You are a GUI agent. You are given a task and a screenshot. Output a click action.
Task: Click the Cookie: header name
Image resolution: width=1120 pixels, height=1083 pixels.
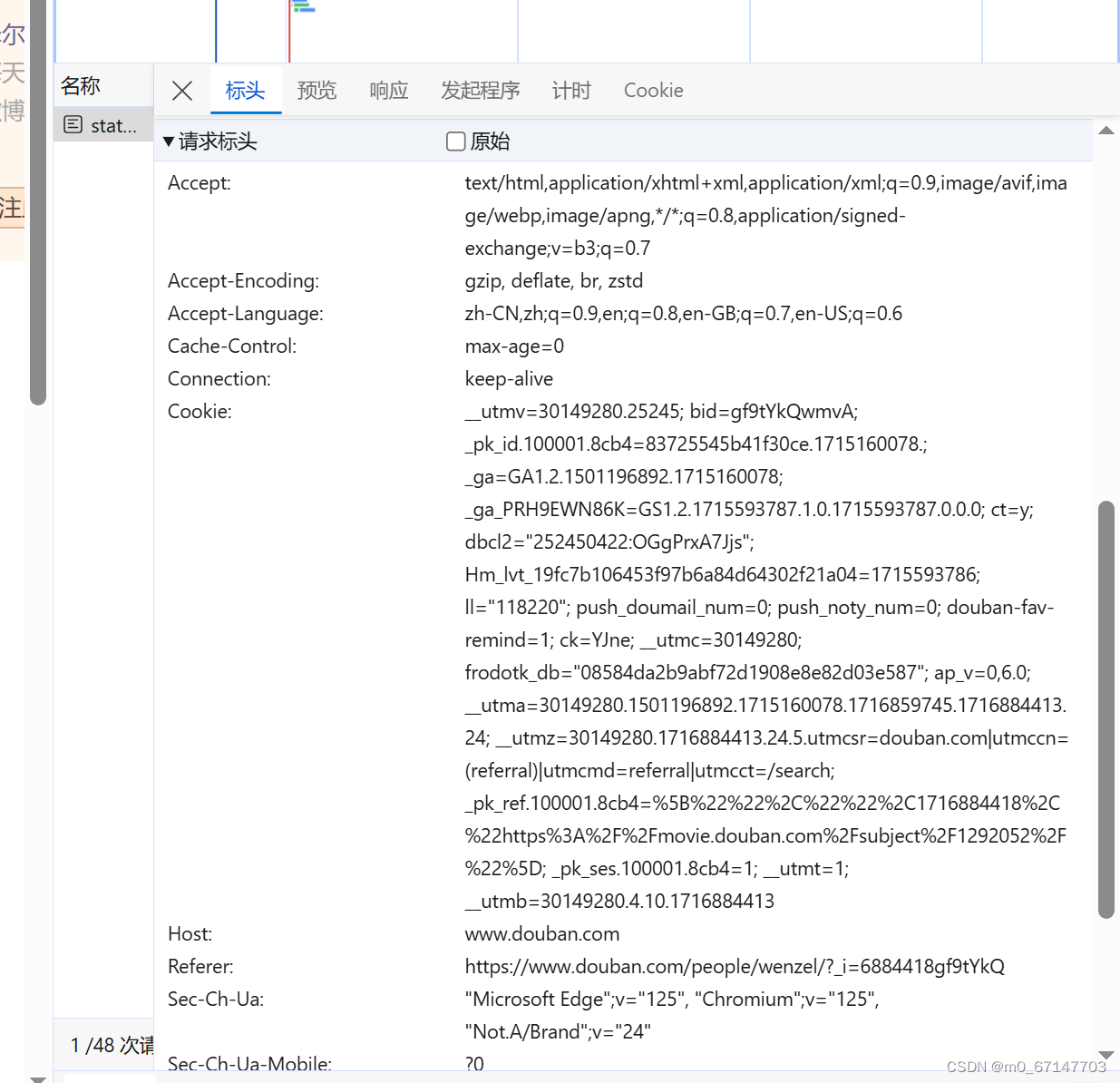pyautogui.click(x=200, y=412)
